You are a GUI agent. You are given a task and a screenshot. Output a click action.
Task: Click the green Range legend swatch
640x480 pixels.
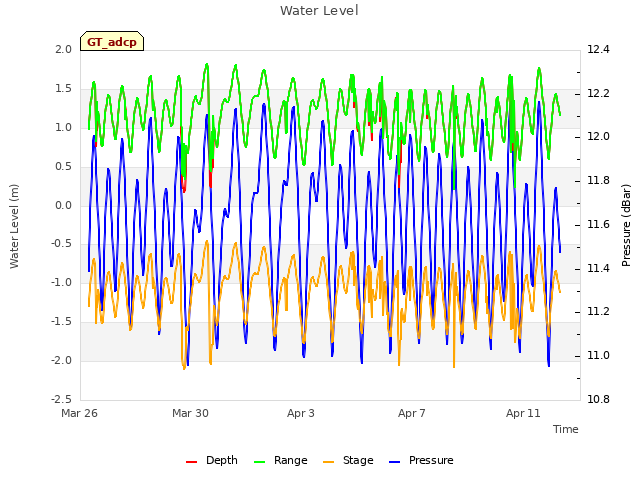[x=259, y=462]
